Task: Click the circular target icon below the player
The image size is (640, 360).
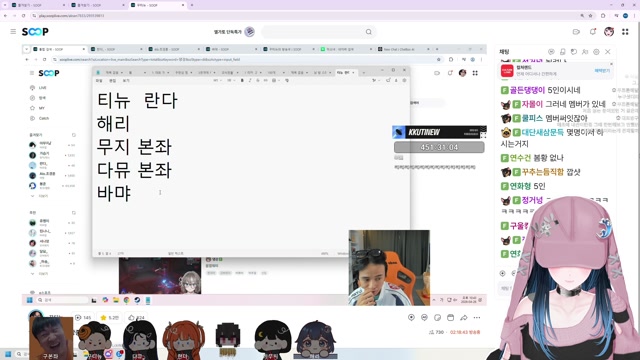Action: pyautogui.click(x=411, y=318)
